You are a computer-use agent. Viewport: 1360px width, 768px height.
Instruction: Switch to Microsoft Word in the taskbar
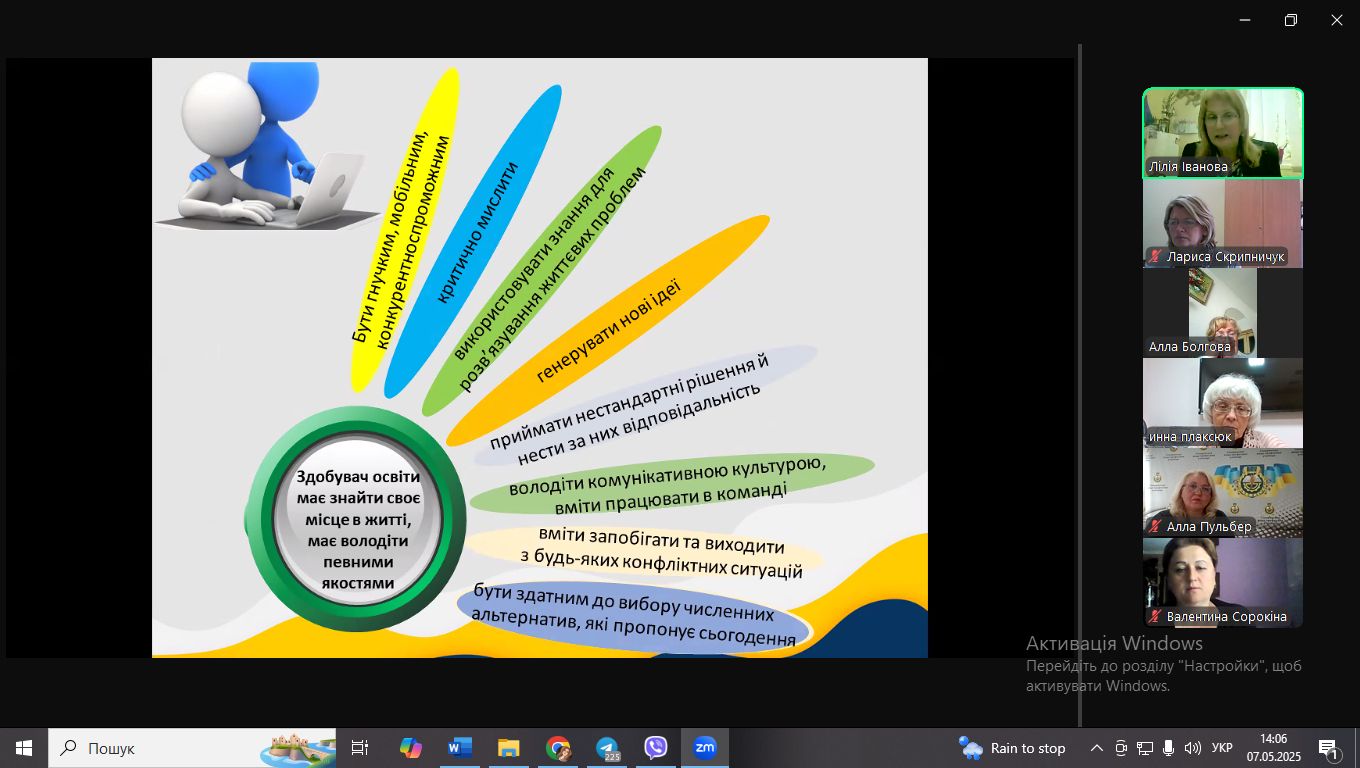[x=460, y=748]
